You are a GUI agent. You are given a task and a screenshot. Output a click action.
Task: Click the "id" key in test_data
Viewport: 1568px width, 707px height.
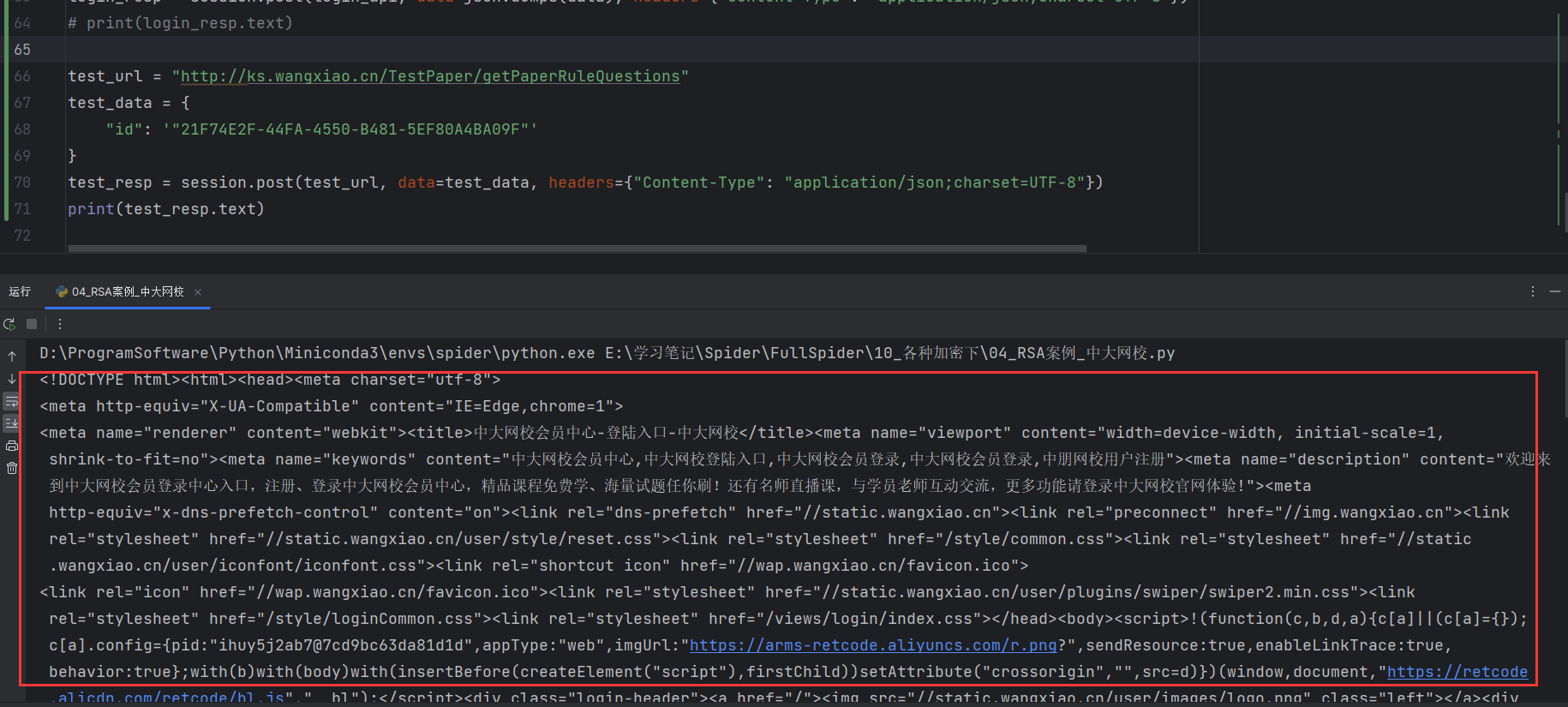pyautogui.click(x=124, y=129)
